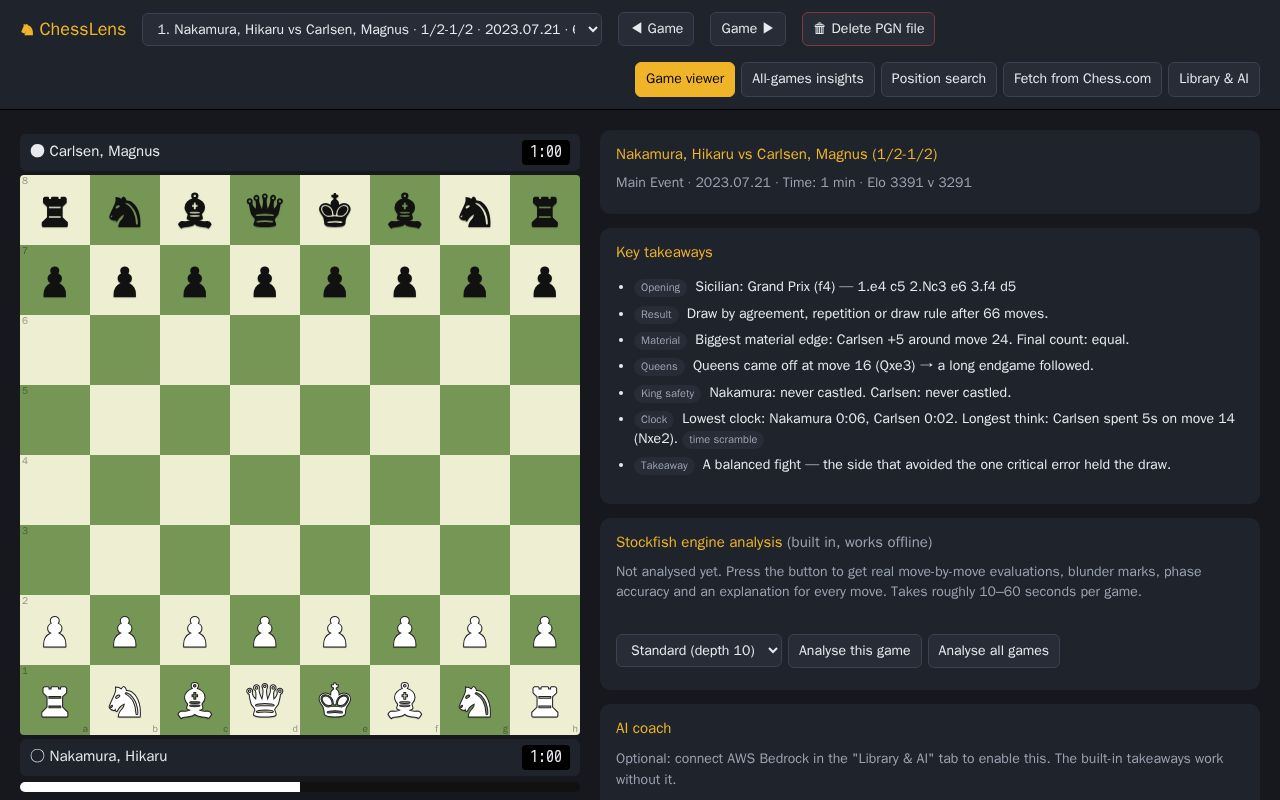Image resolution: width=1280 pixels, height=800 pixels.
Task: Open the Standard (depth 10) dropdown
Action: pos(699,651)
